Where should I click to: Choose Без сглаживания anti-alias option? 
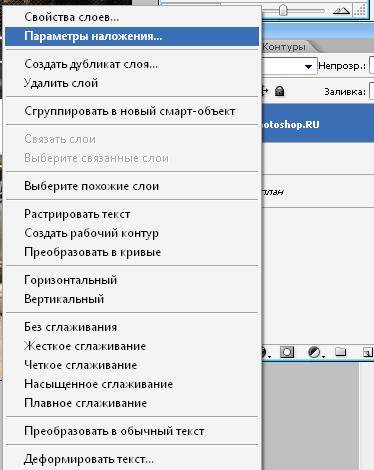[132, 327]
